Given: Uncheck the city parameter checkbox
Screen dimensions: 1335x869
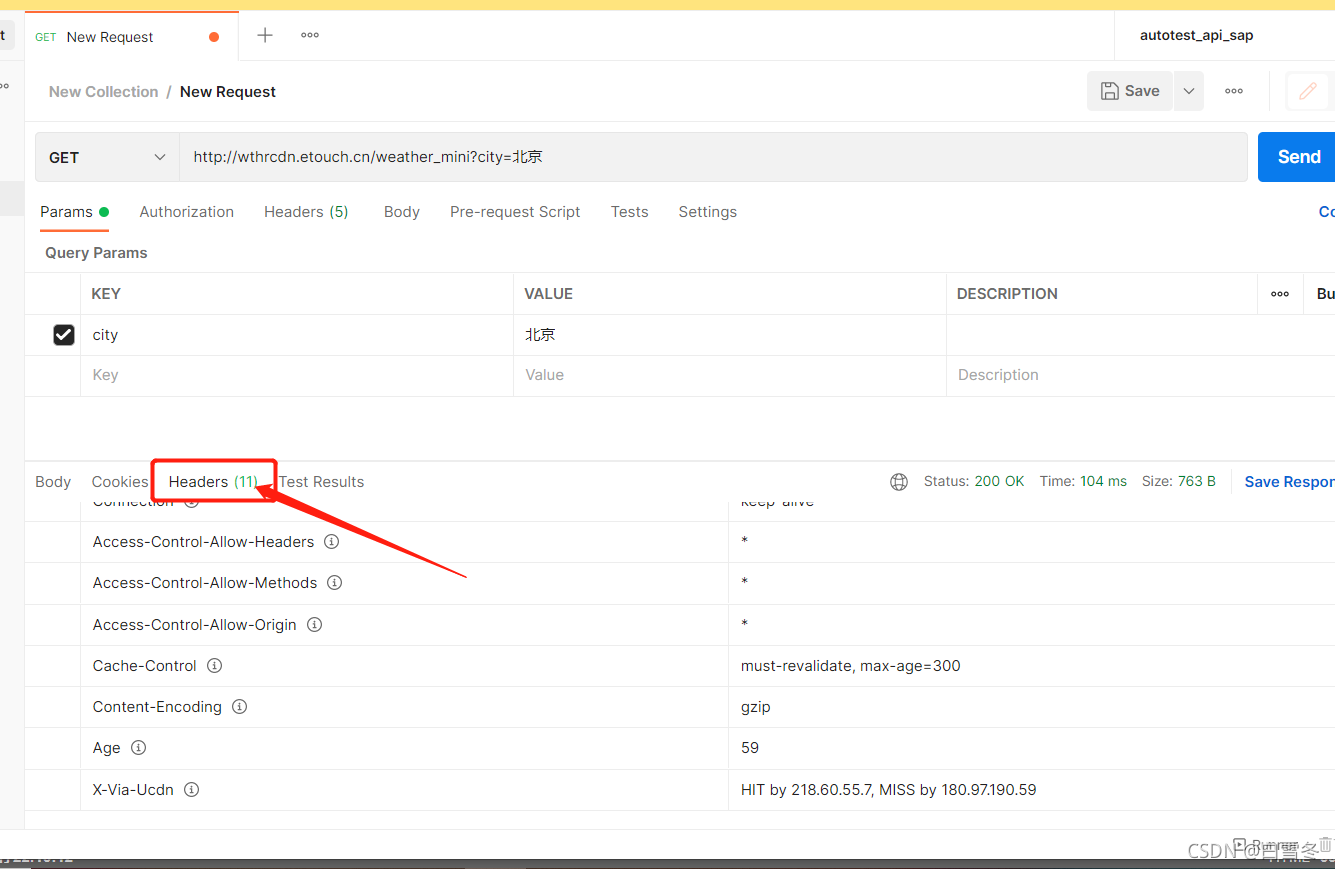Looking at the screenshot, I should point(64,335).
